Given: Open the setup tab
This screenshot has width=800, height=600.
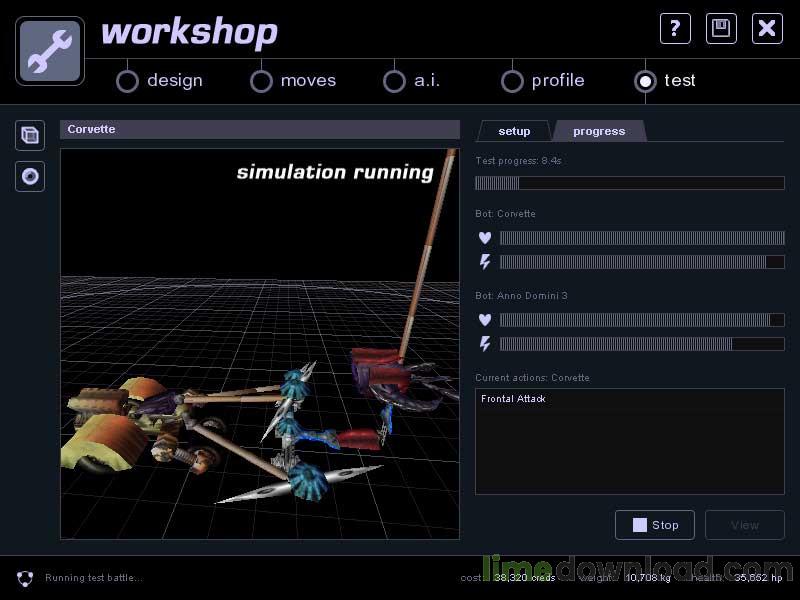Looking at the screenshot, I should (514, 131).
